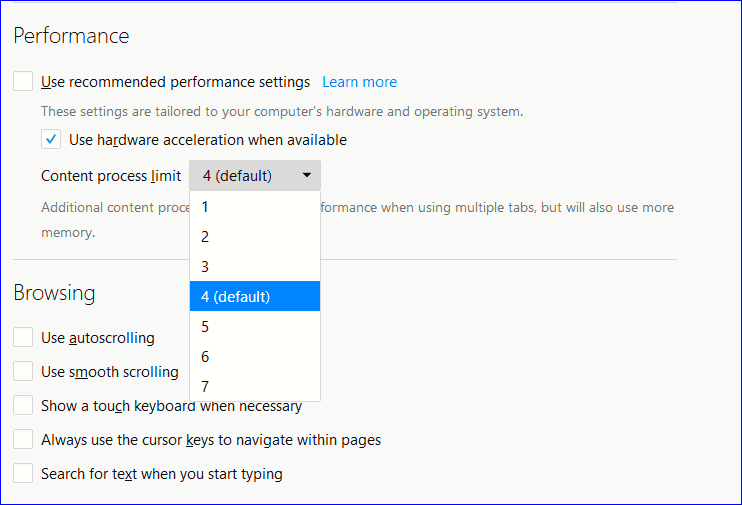The height and width of the screenshot is (505, 742).
Task: Check Show a touch keyboard when necessary
Action: [x=23, y=406]
